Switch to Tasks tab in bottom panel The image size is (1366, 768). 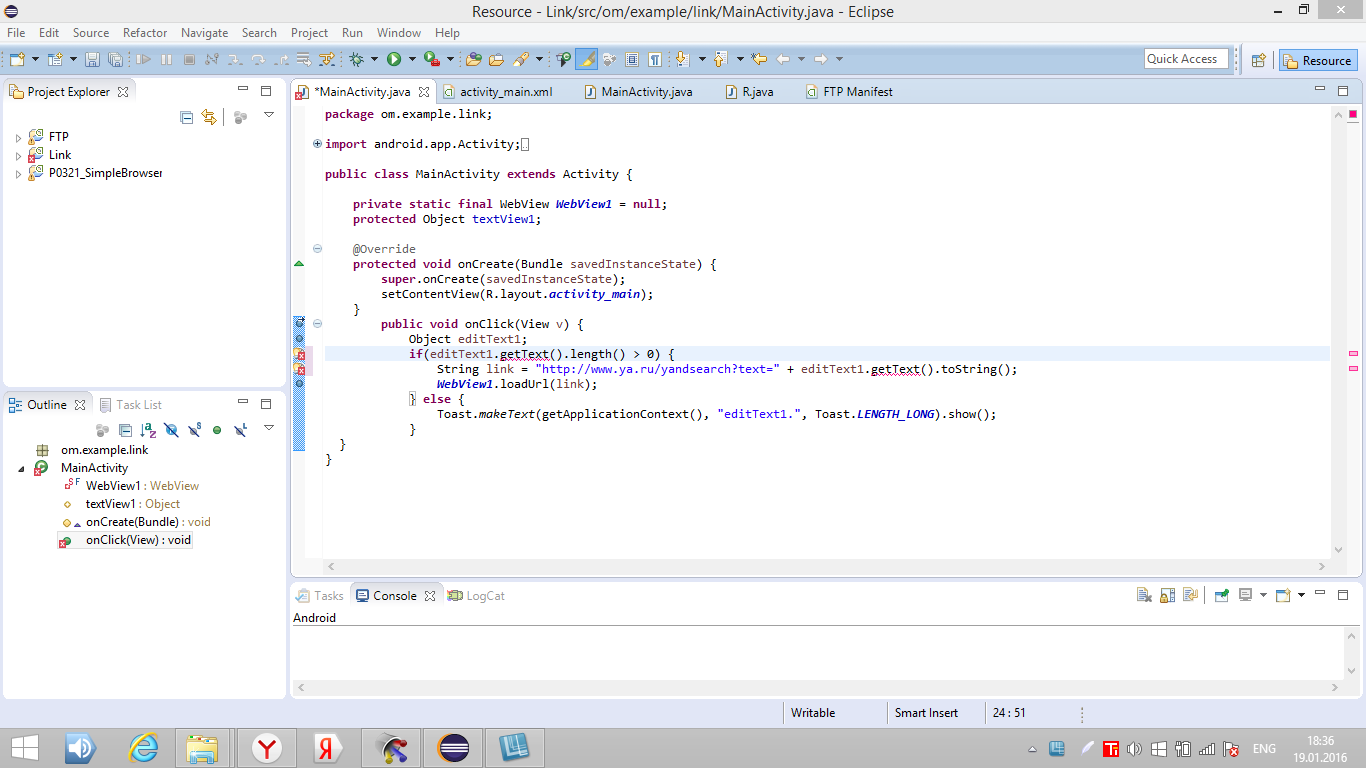[319, 595]
